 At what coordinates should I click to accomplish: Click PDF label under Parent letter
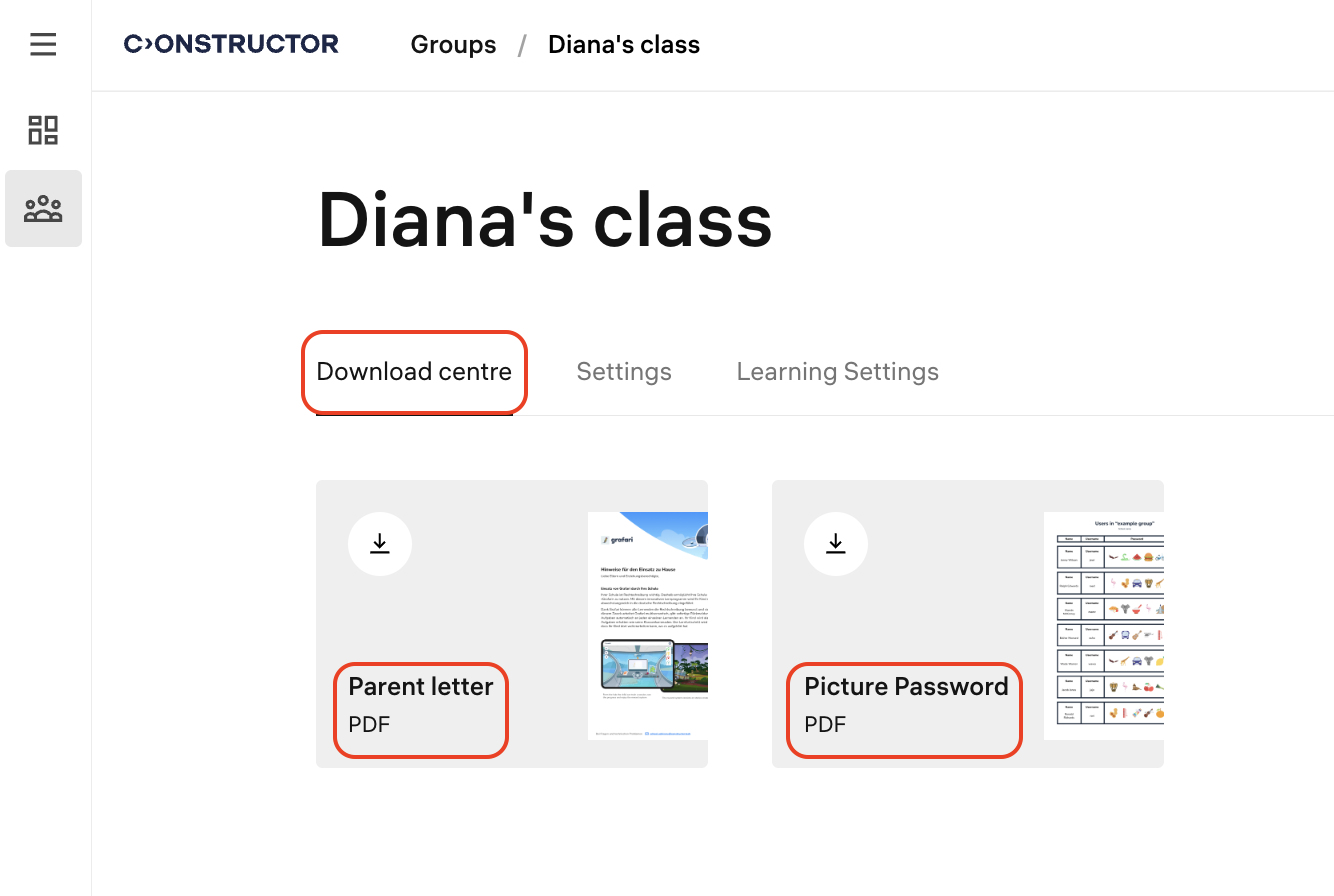(x=369, y=725)
